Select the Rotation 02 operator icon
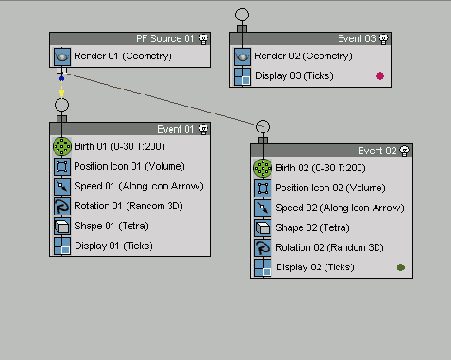 pos(263,248)
